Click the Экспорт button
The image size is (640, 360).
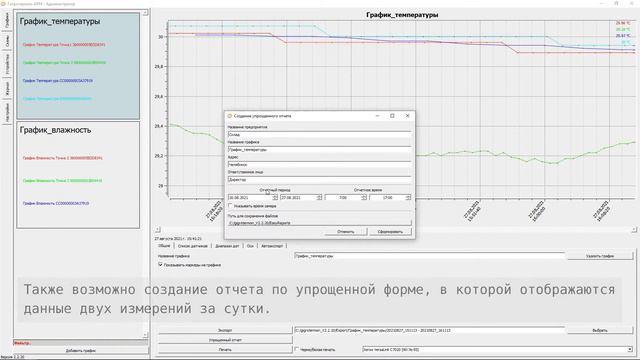coord(225,330)
